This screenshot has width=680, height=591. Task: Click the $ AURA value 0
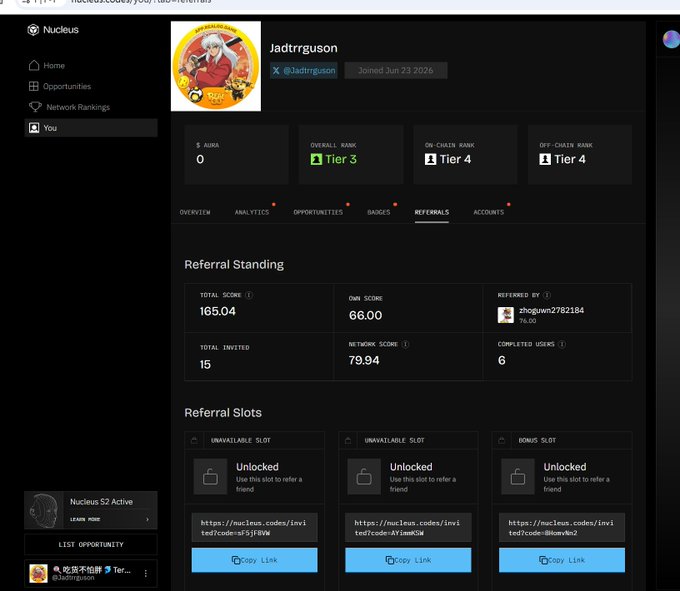(x=200, y=160)
